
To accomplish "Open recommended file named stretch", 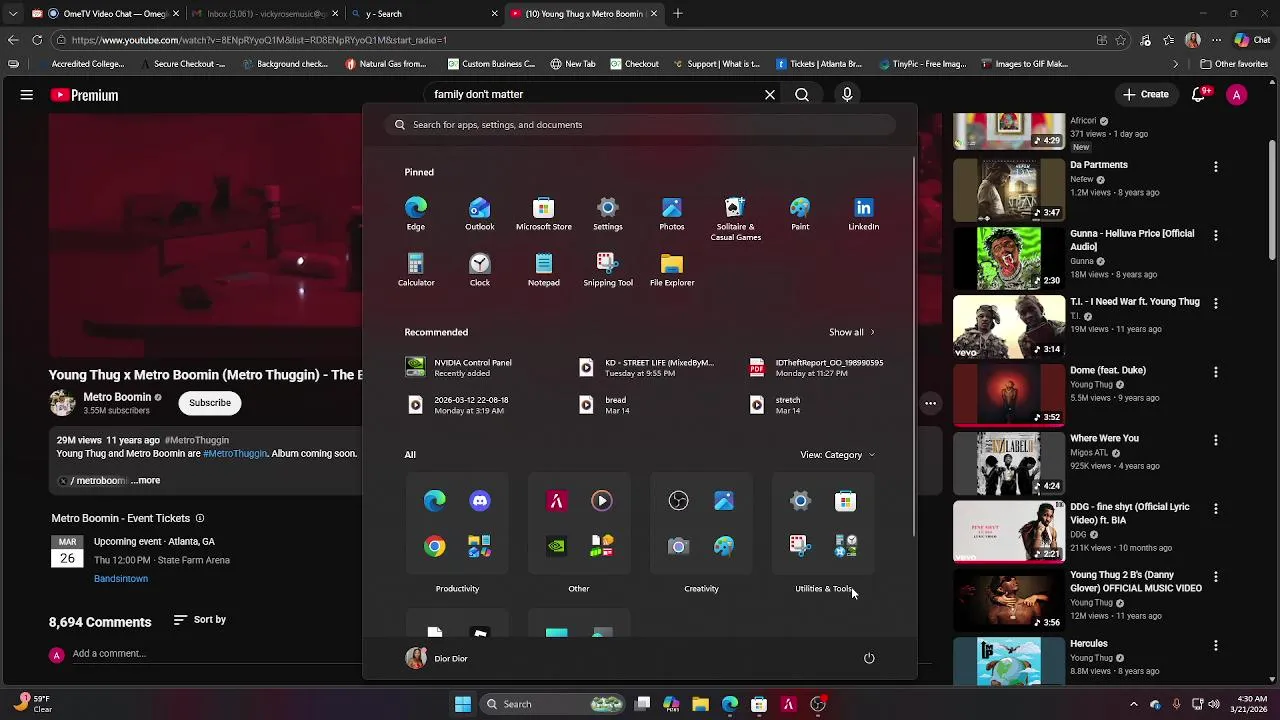I will (776, 405).
